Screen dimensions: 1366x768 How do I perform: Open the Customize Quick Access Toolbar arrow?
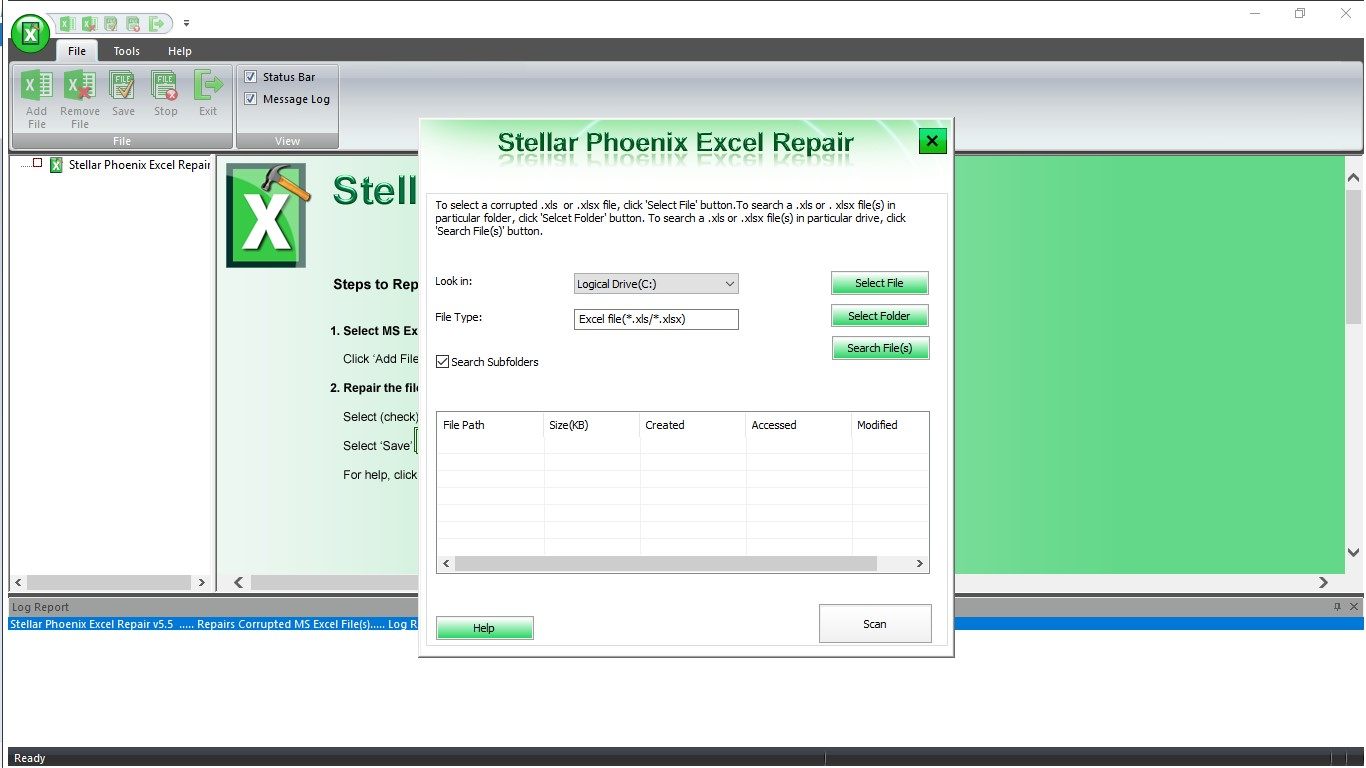point(186,23)
